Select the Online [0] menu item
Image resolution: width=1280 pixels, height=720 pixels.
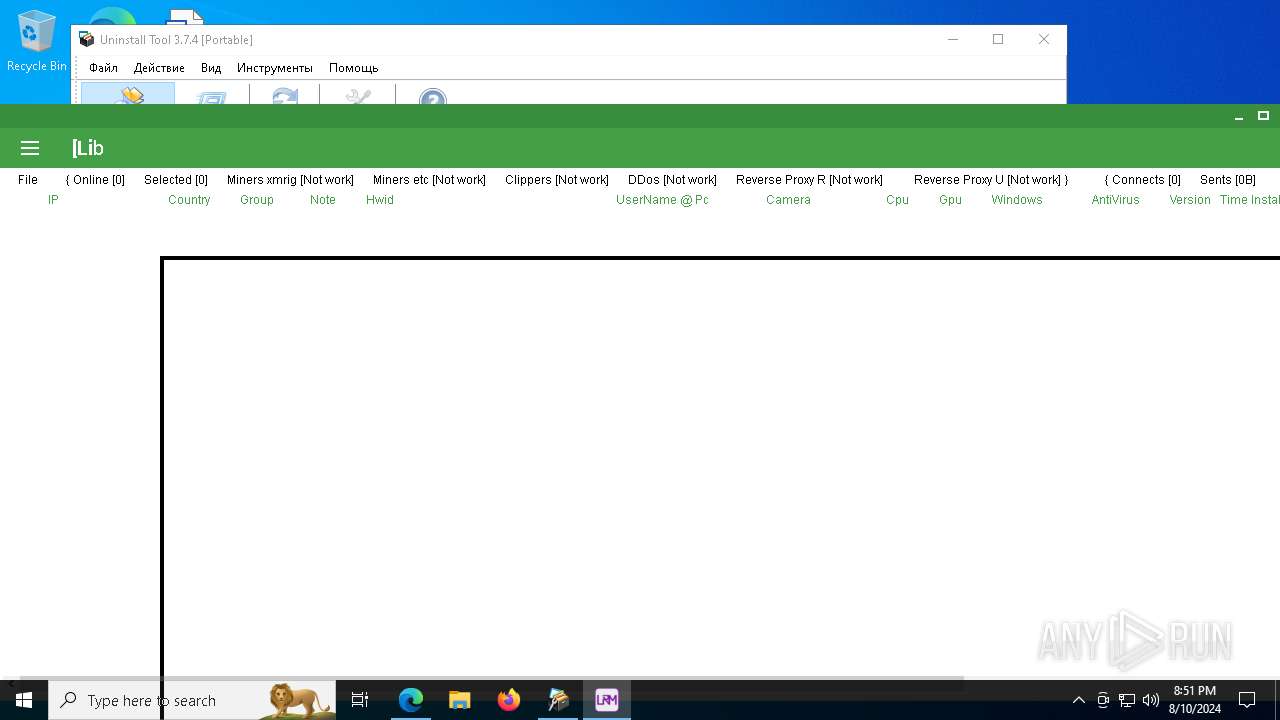[95, 180]
